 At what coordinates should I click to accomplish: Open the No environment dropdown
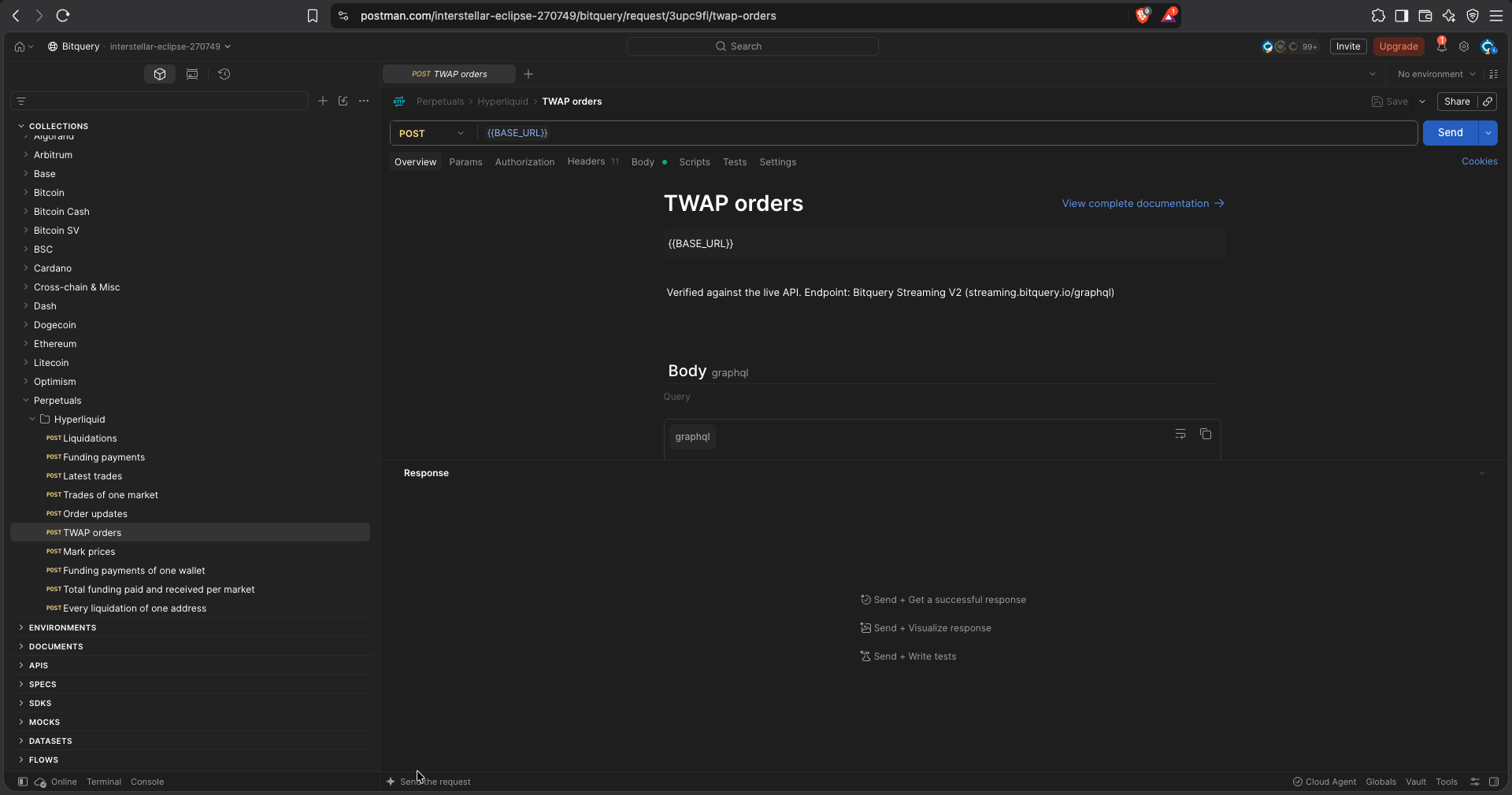pyautogui.click(x=1436, y=74)
